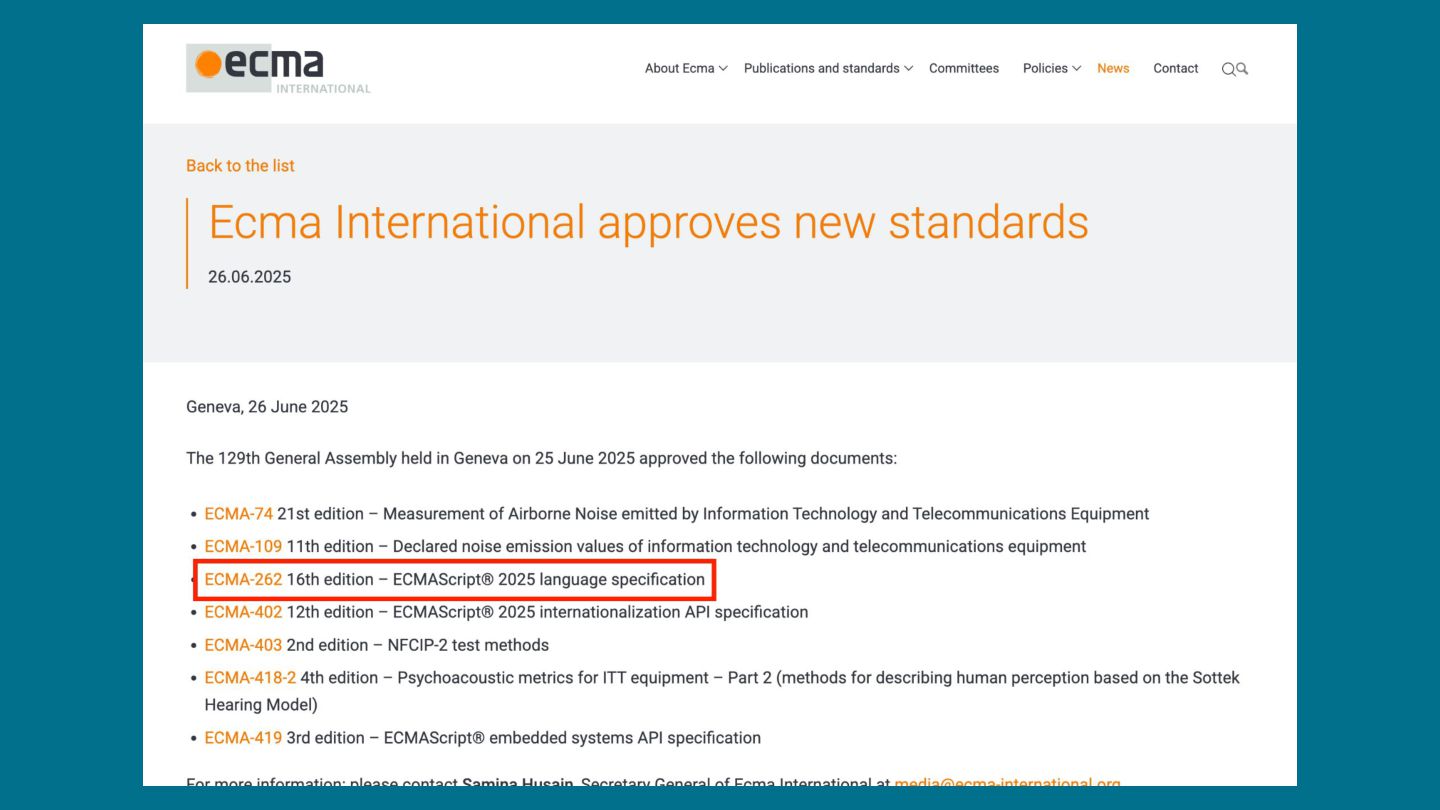Open the search magnifier icon
The width and height of the screenshot is (1440, 810).
tap(1235, 69)
